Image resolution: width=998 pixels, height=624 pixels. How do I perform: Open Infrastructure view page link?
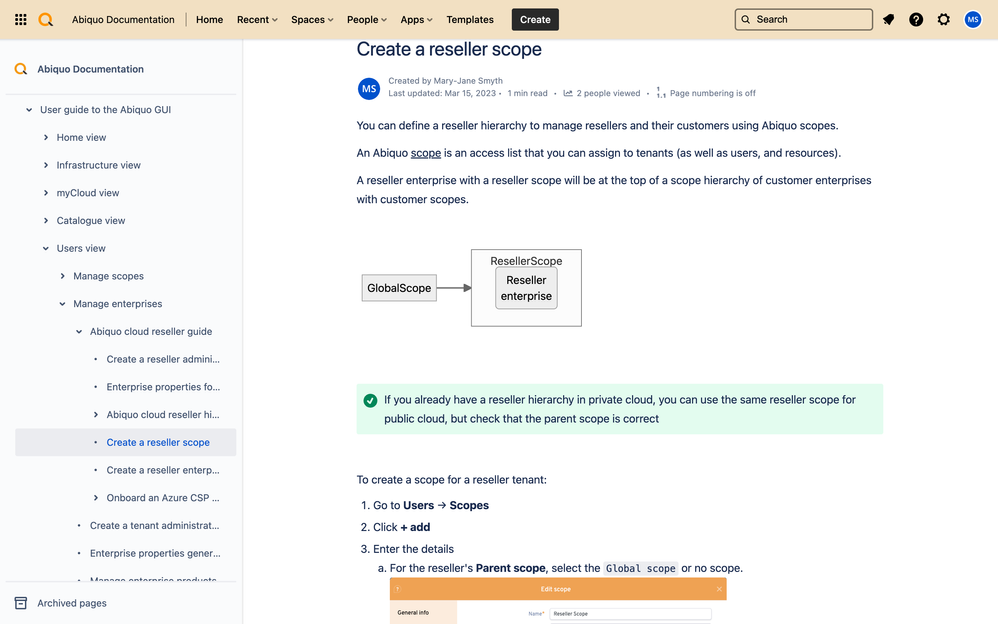pyautogui.click(x=99, y=165)
